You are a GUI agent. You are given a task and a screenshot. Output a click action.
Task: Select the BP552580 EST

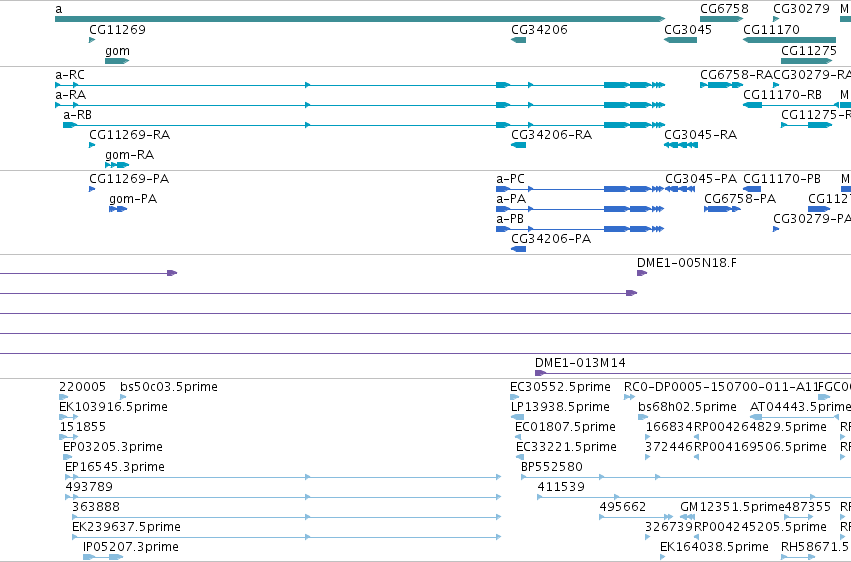686,477
